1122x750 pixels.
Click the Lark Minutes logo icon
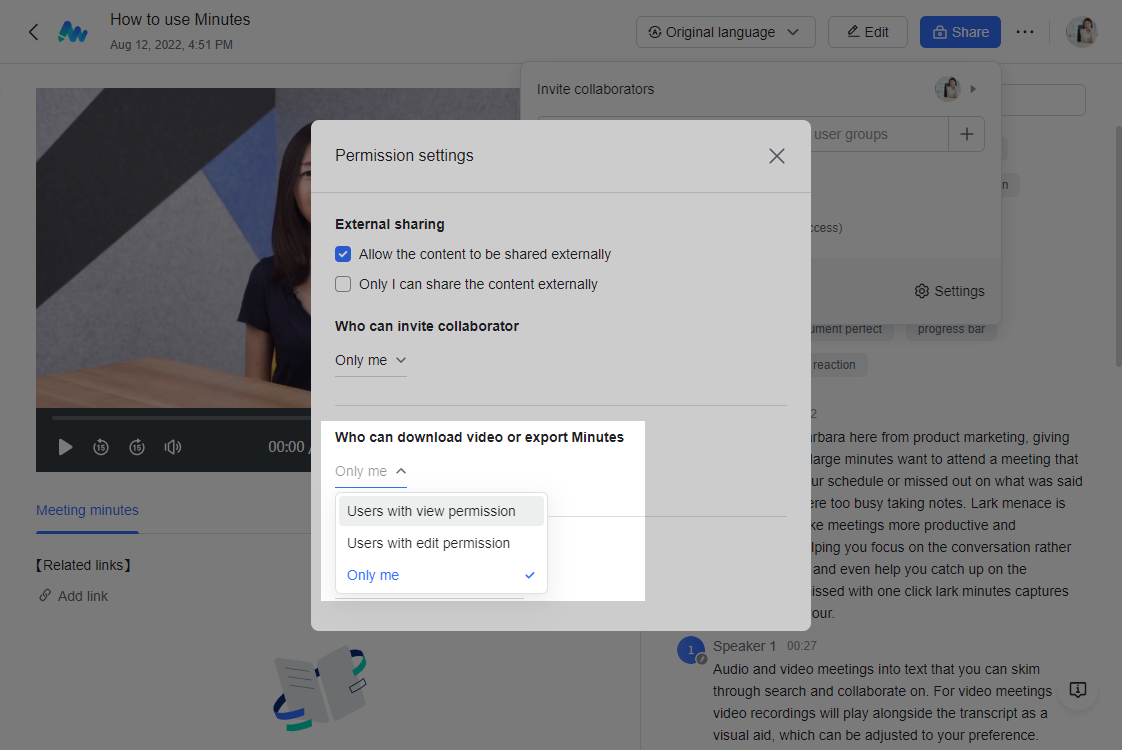point(72,32)
